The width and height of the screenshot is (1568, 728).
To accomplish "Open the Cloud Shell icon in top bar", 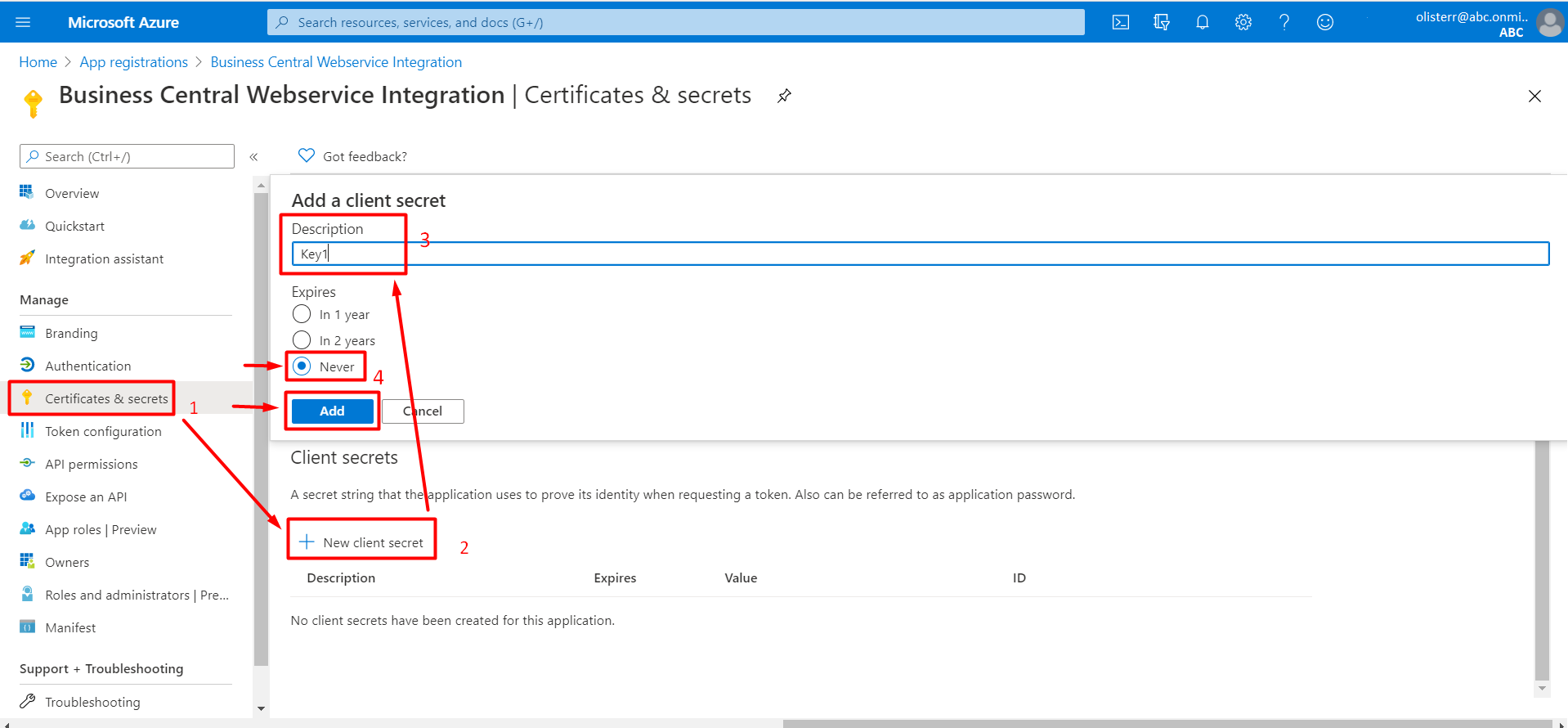I will pyautogui.click(x=1121, y=22).
